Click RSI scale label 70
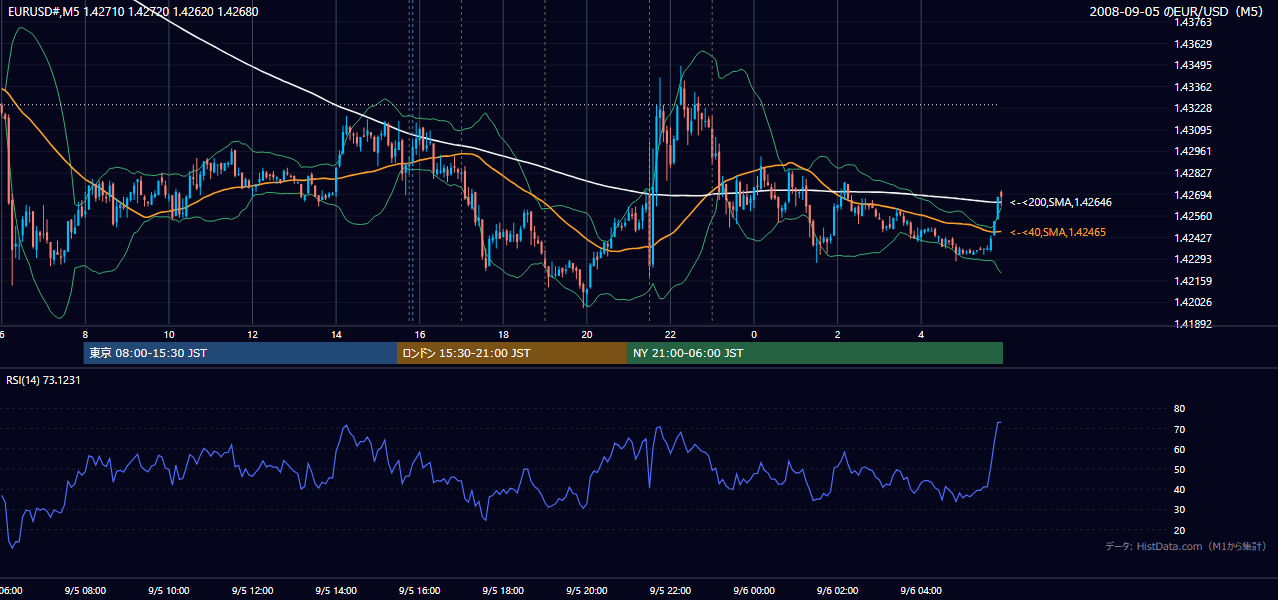The width and height of the screenshot is (1278, 600). [x=1180, y=429]
